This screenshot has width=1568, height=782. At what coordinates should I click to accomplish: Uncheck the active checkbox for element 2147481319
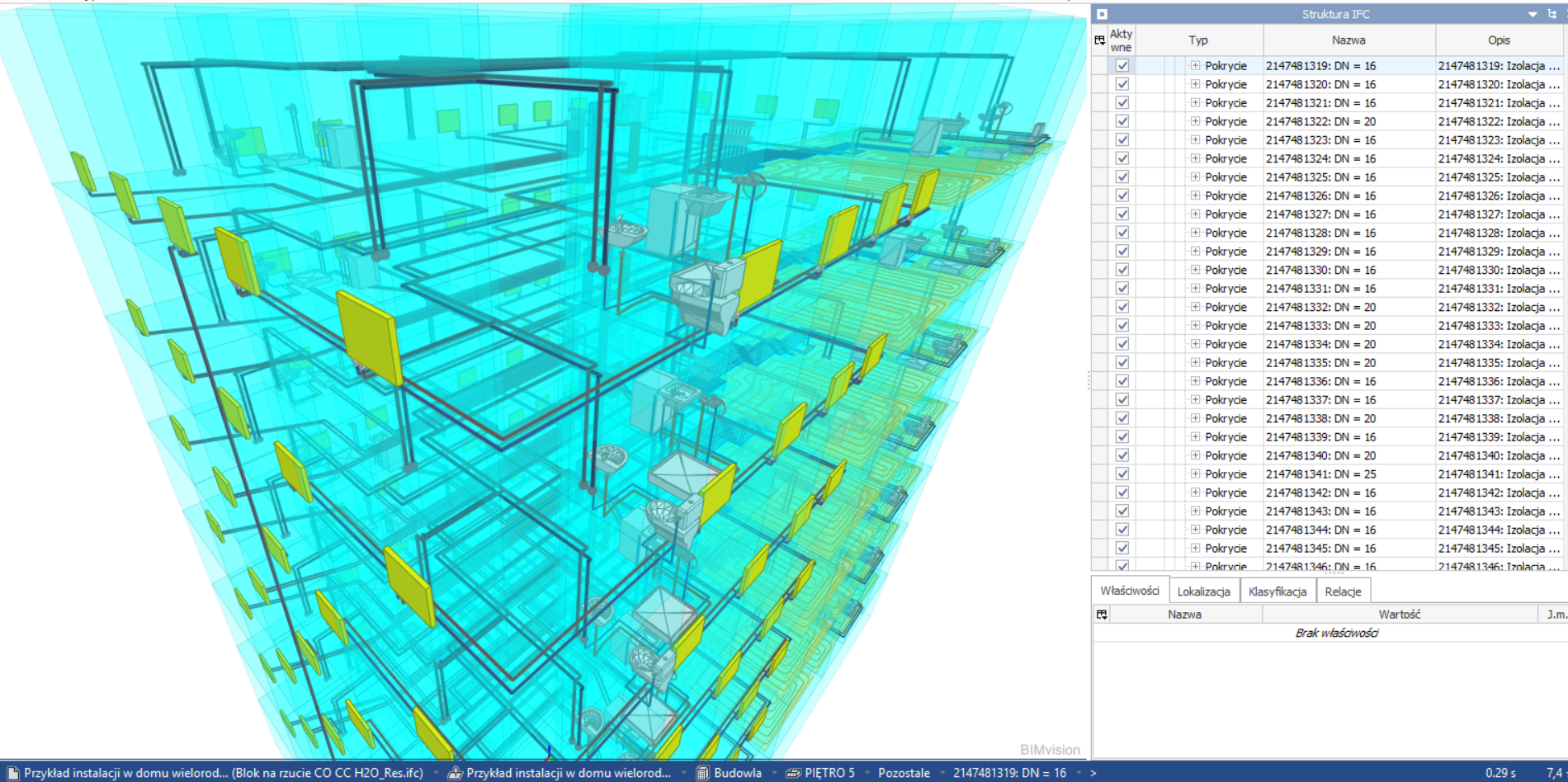click(x=1122, y=66)
